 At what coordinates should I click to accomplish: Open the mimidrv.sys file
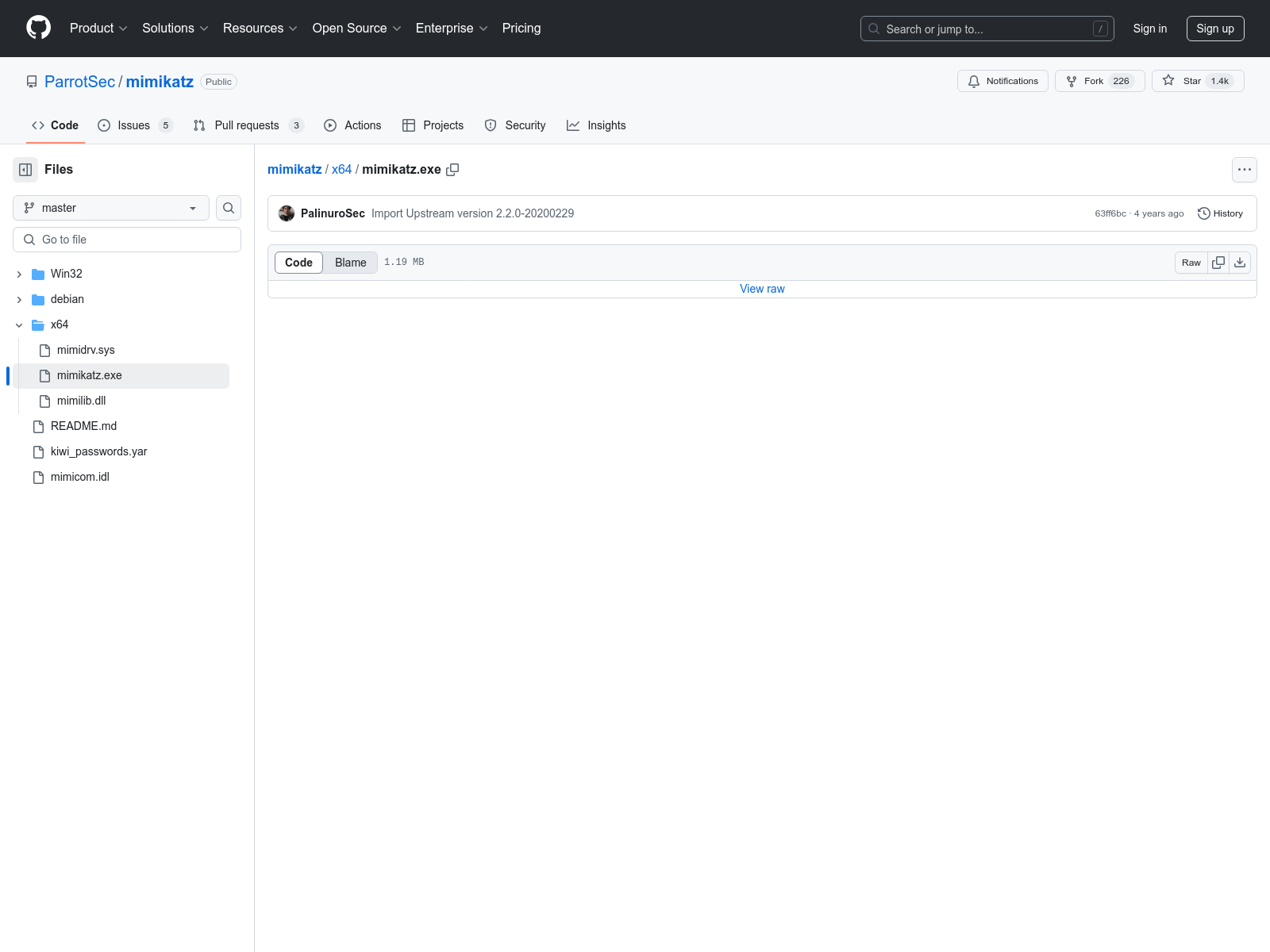click(86, 350)
